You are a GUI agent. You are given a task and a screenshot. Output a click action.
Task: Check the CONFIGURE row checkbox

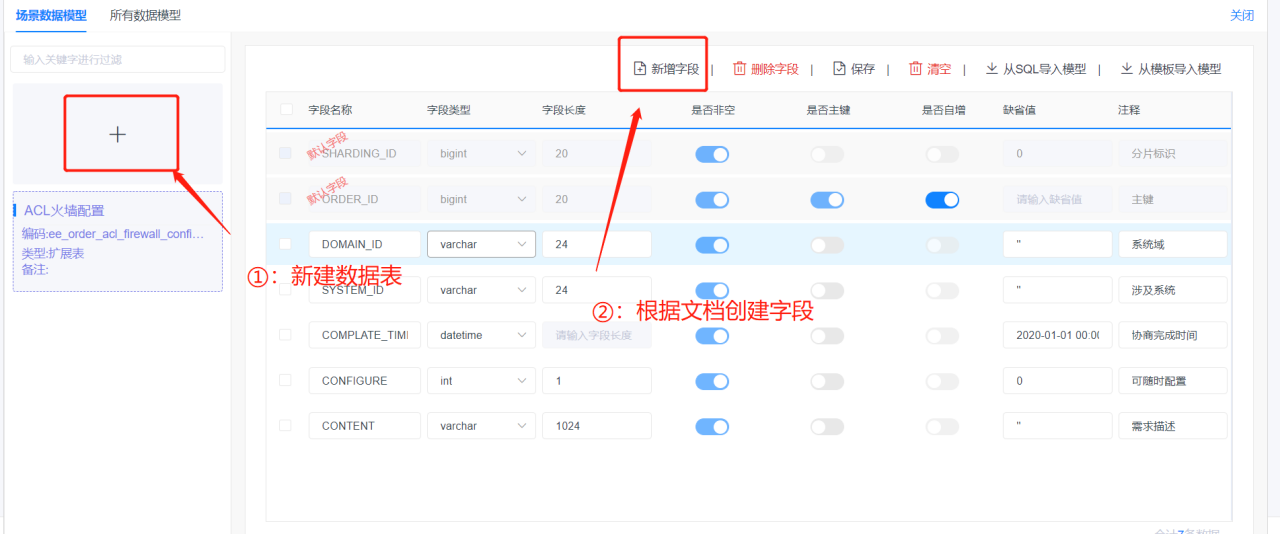click(x=286, y=380)
